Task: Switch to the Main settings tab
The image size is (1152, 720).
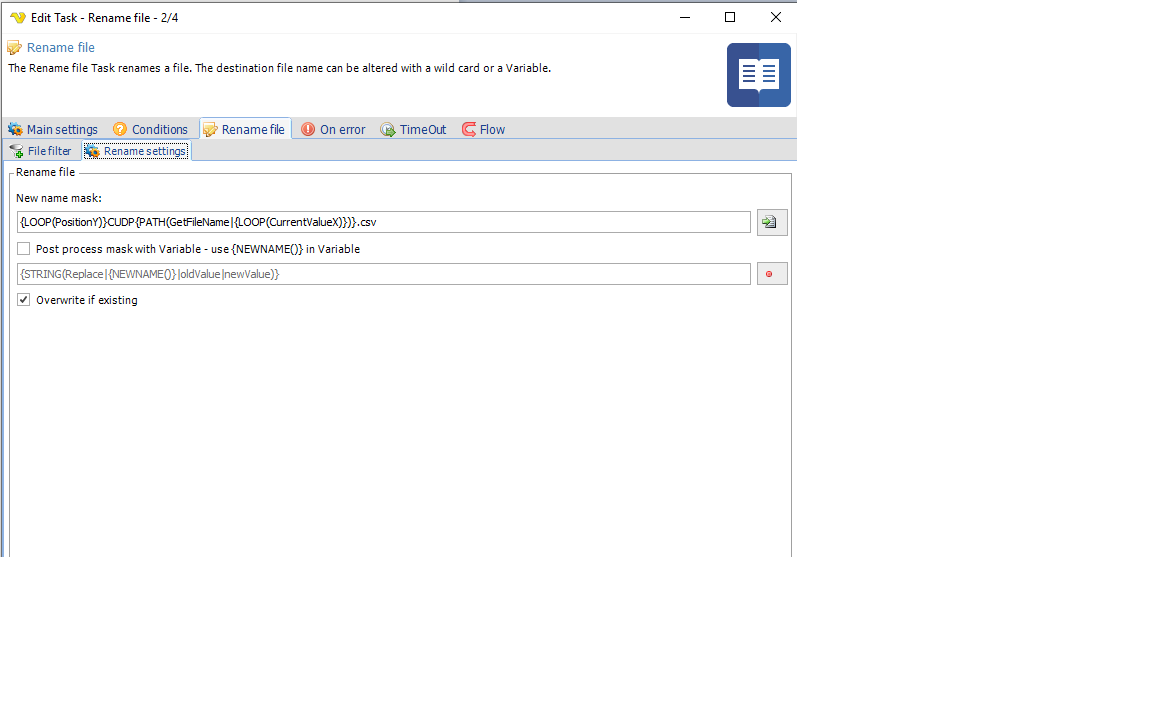Action: click(x=62, y=129)
